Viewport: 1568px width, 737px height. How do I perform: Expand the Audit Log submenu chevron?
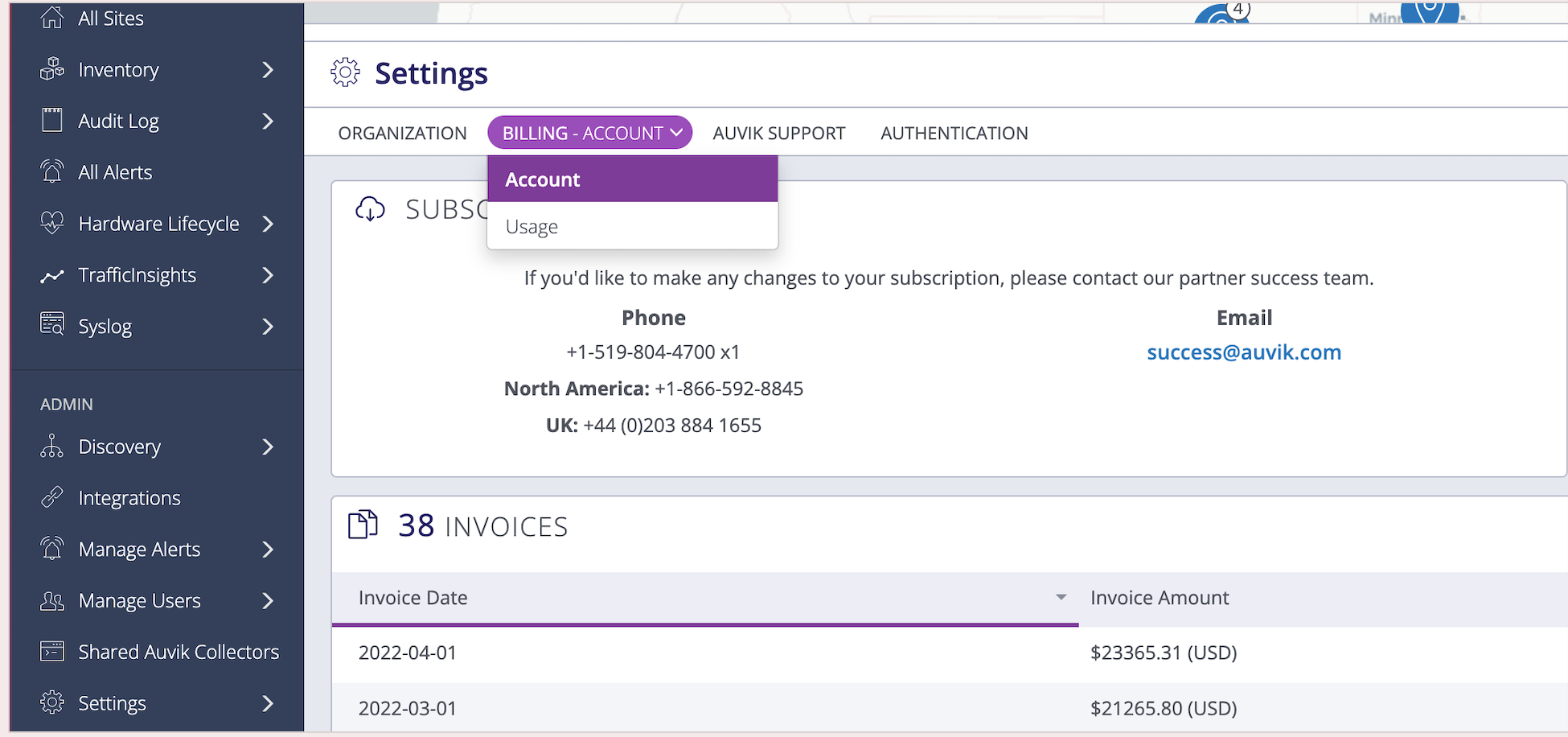pos(268,121)
